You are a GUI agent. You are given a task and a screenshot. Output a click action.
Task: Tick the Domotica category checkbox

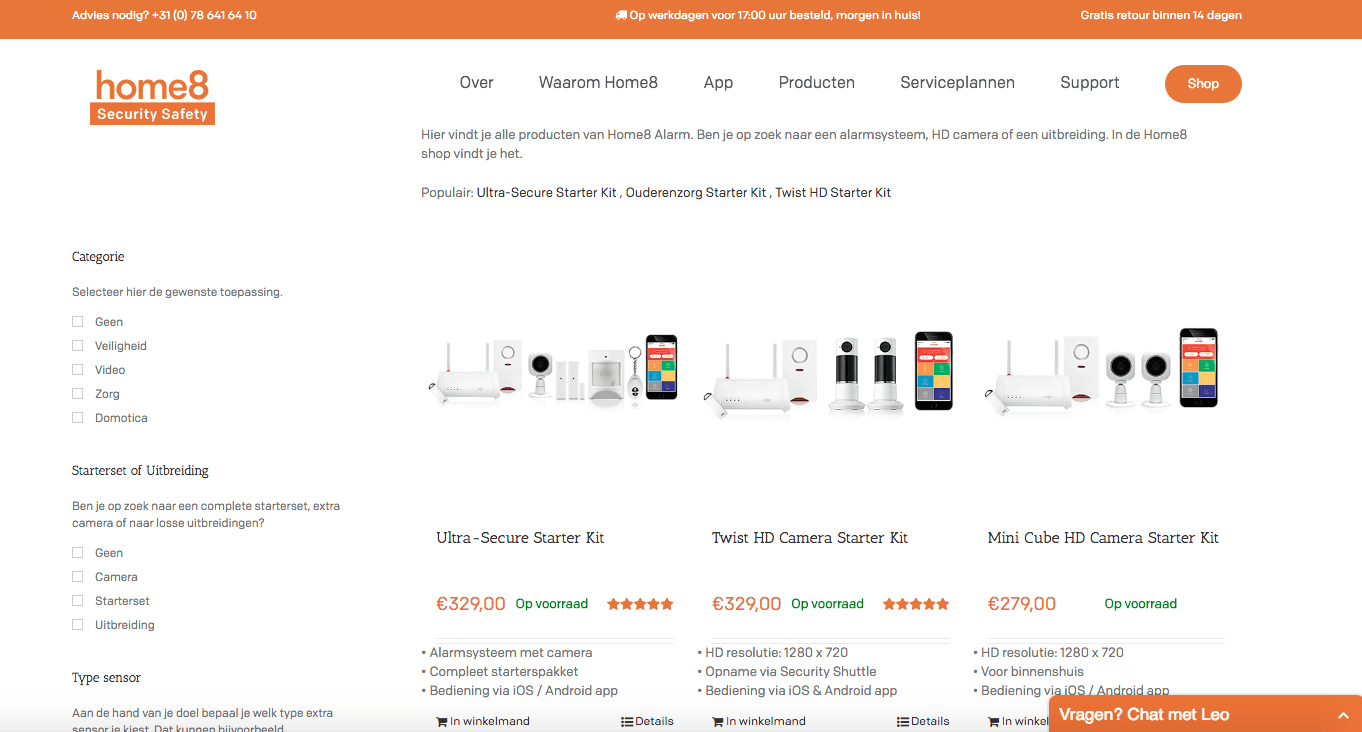tap(77, 418)
